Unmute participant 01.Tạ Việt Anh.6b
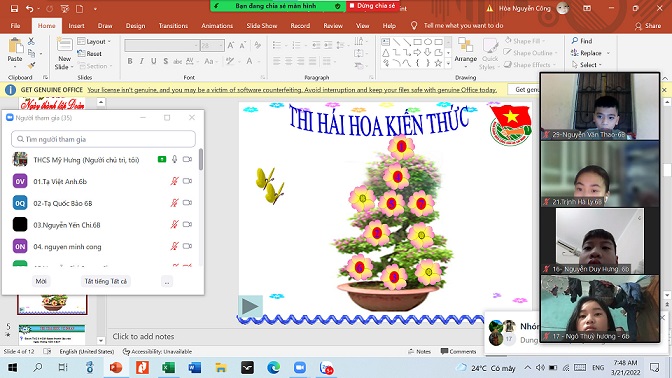Screen dimensions: 672x378 click(x=174, y=181)
